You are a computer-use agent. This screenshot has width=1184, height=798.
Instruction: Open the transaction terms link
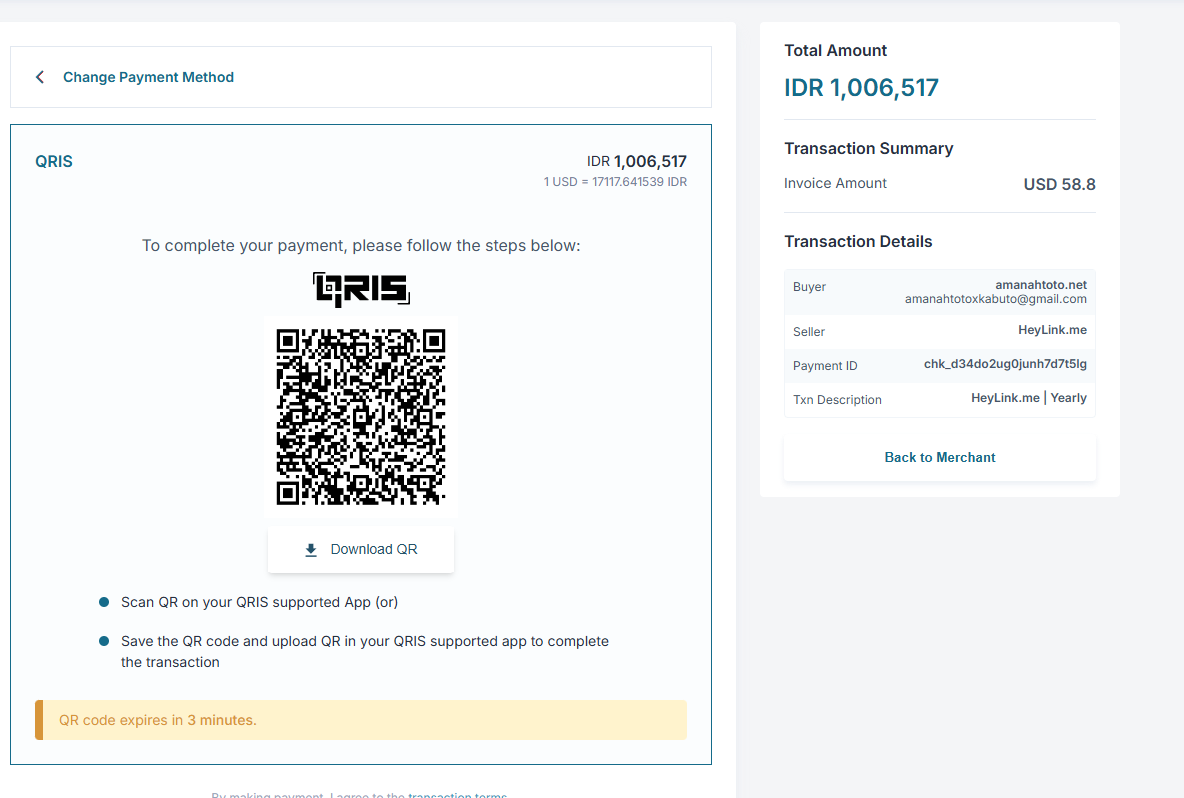457,795
